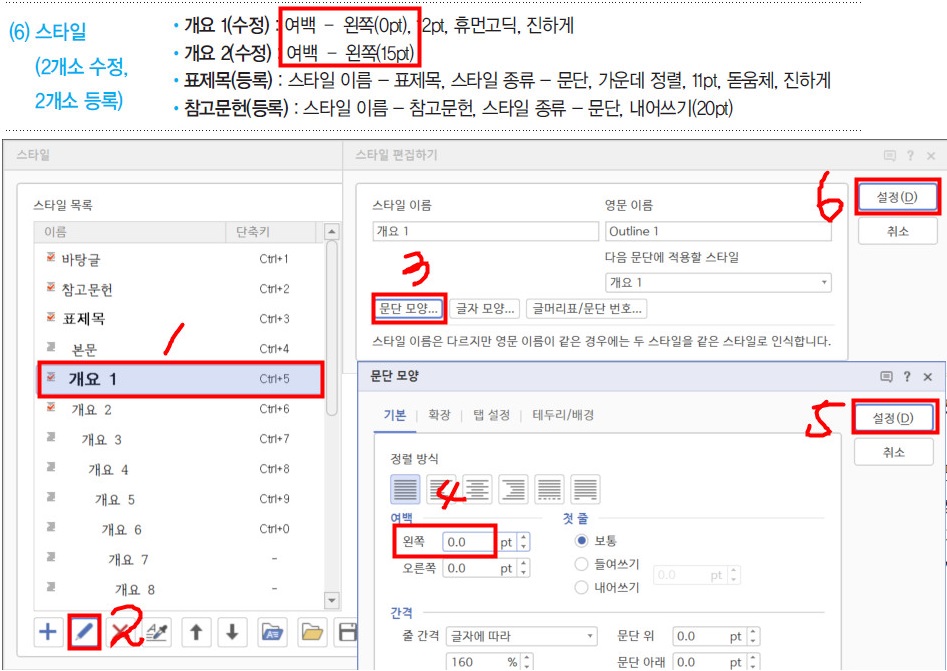Click the 왼쪽 margin input field
This screenshot has width=947, height=671.
click(x=469, y=542)
